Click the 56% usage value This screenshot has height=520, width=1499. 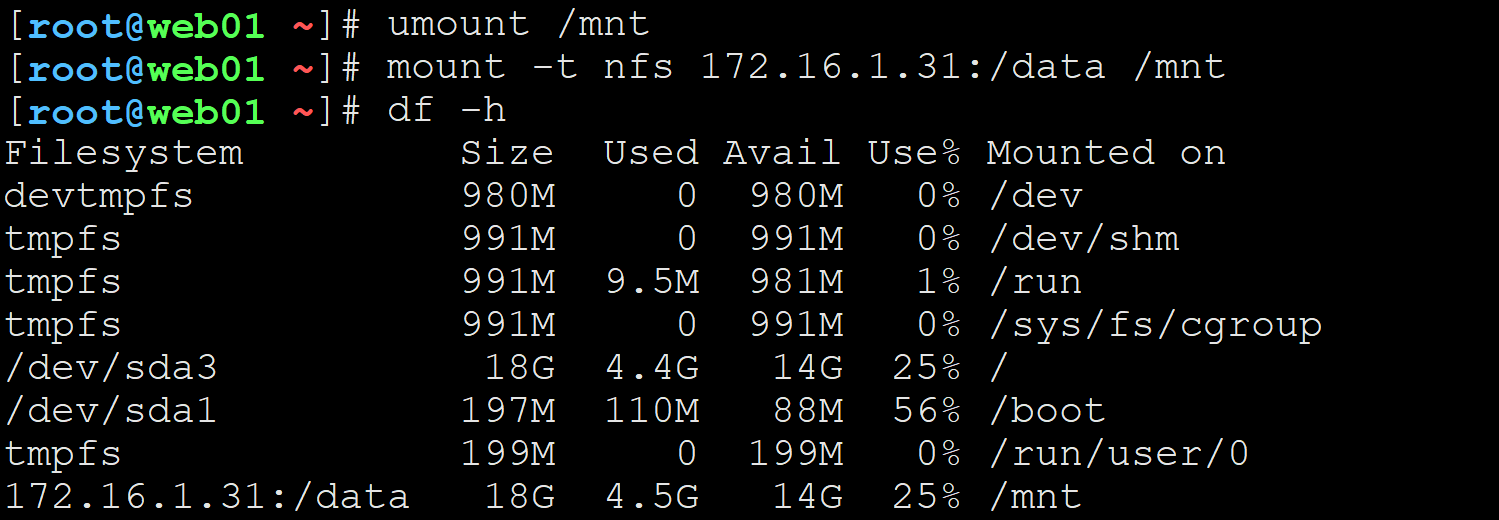(x=926, y=411)
